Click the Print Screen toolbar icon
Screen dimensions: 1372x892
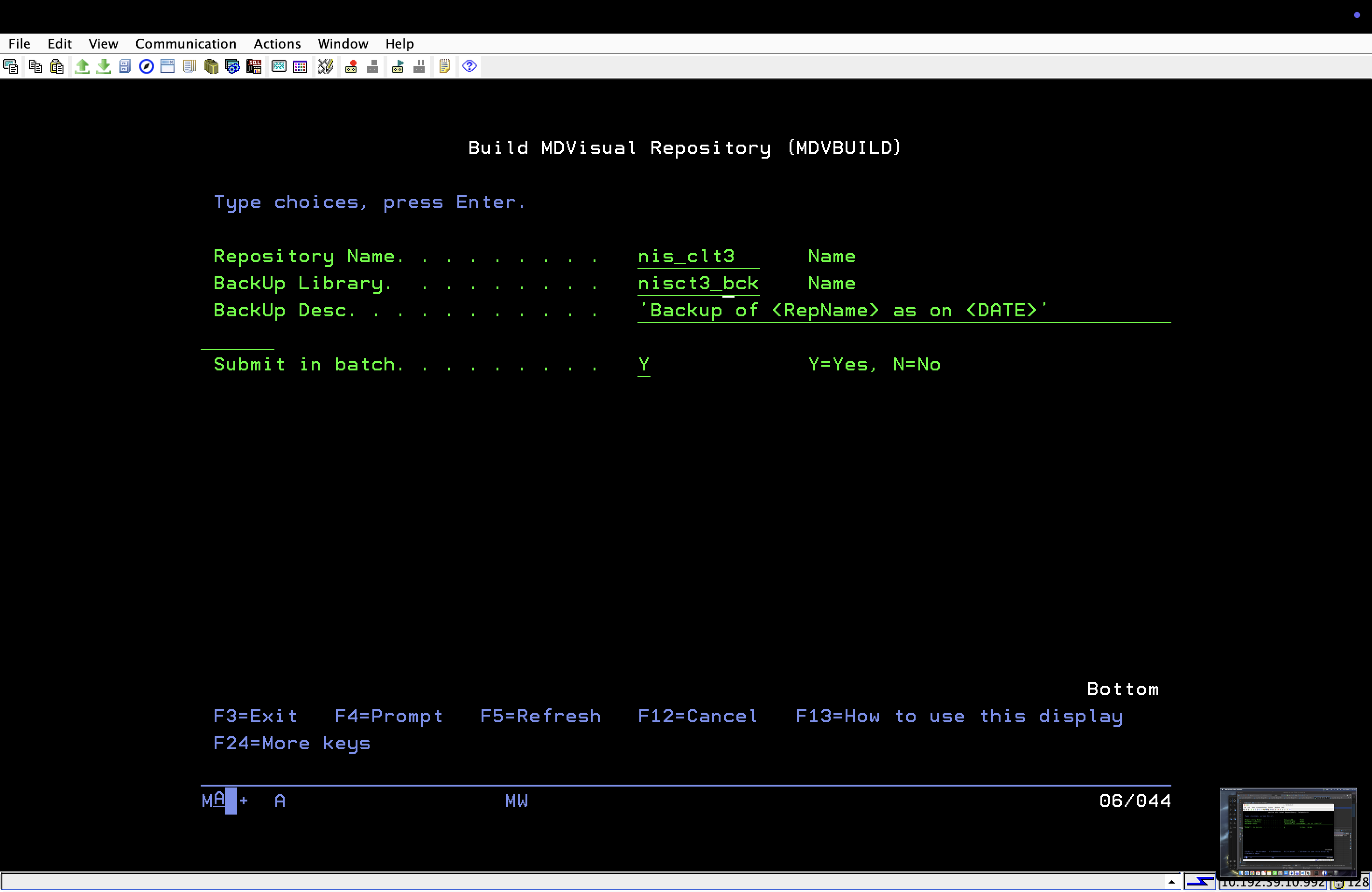pos(10,66)
